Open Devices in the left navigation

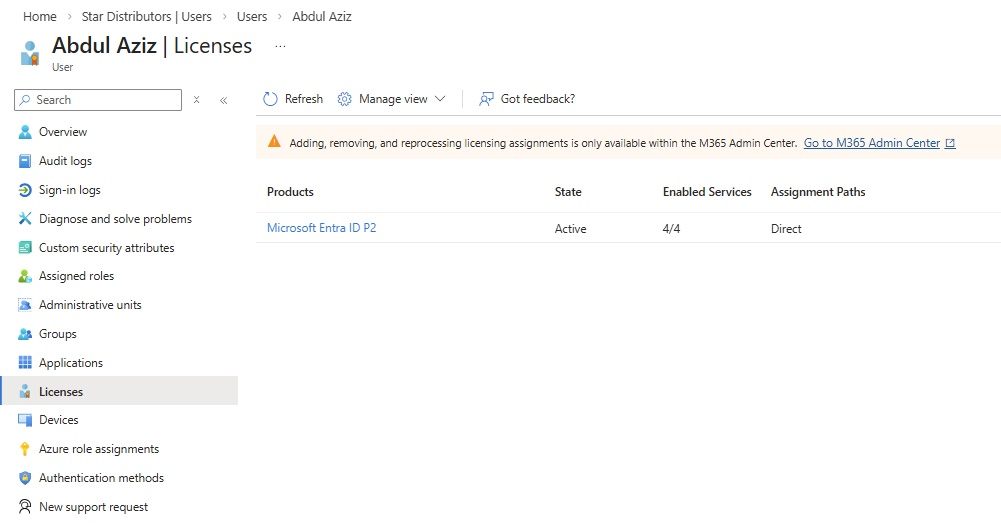tap(58, 420)
